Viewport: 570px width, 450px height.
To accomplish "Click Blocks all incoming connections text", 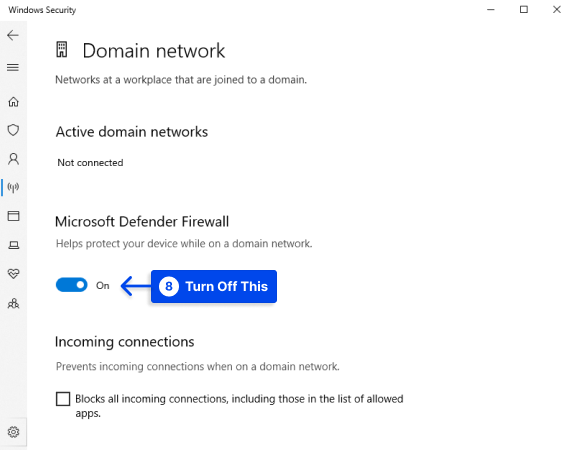I will pyautogui.click(x=239, y=406).
